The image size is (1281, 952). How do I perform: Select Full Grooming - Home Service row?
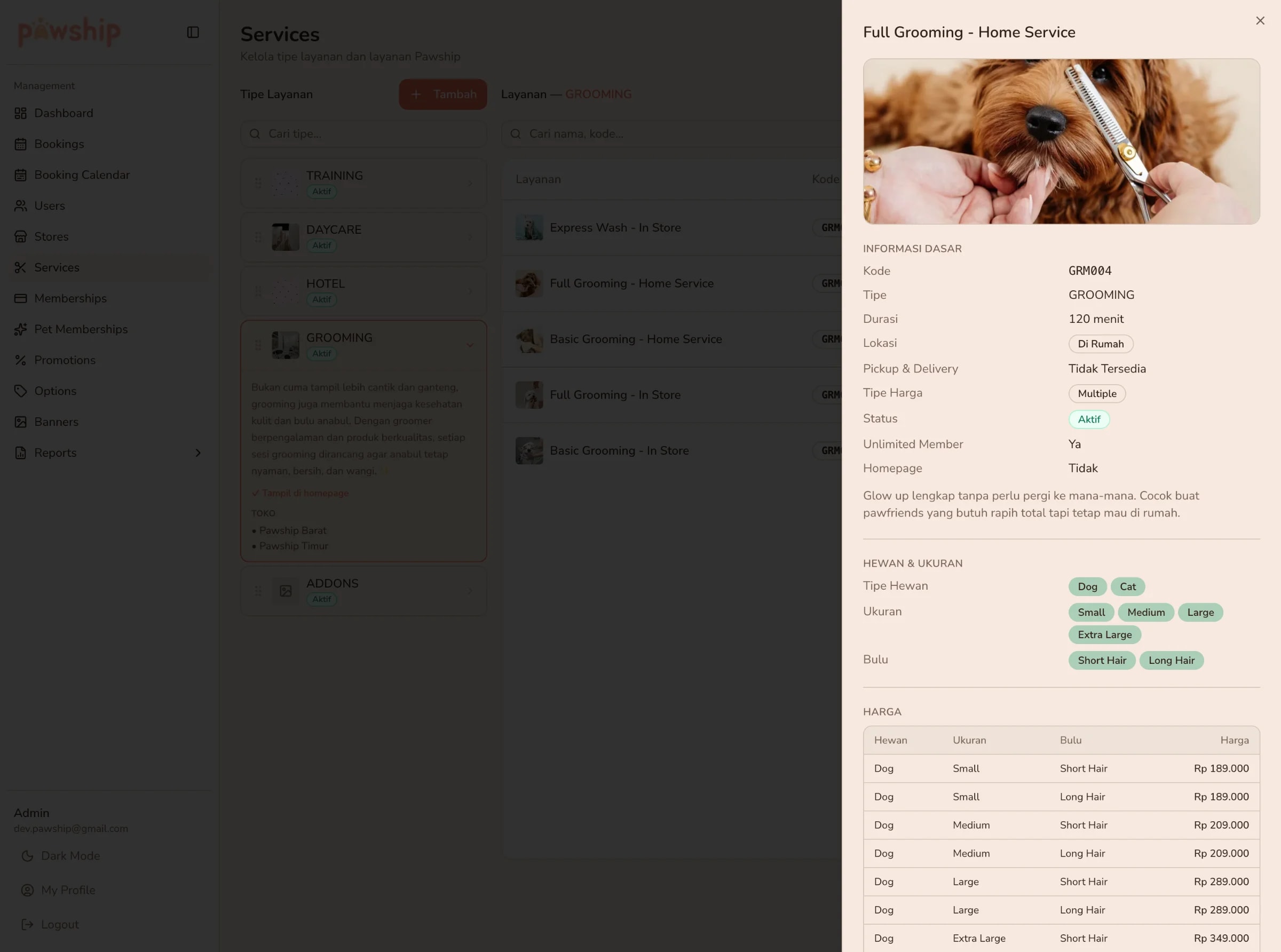[671, 283]
